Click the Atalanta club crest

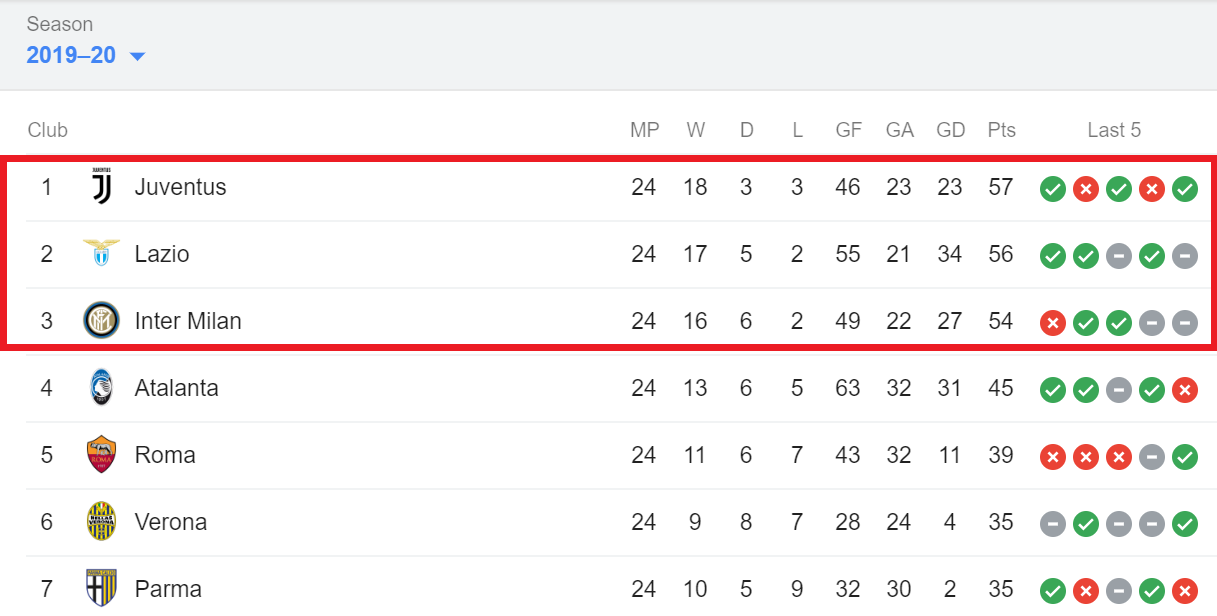[101, 388]
